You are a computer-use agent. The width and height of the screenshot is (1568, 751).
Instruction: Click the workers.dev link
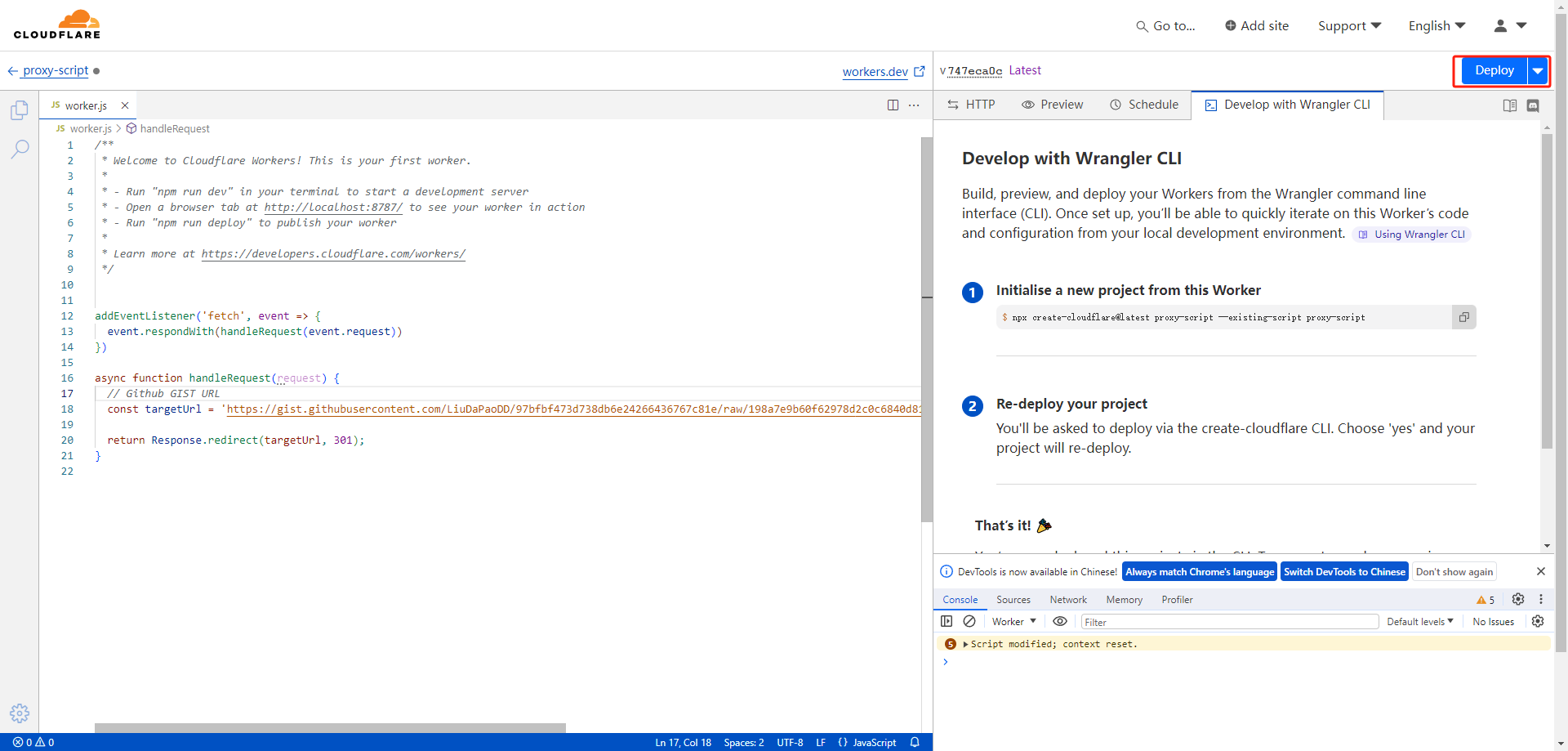pos(875,72)
